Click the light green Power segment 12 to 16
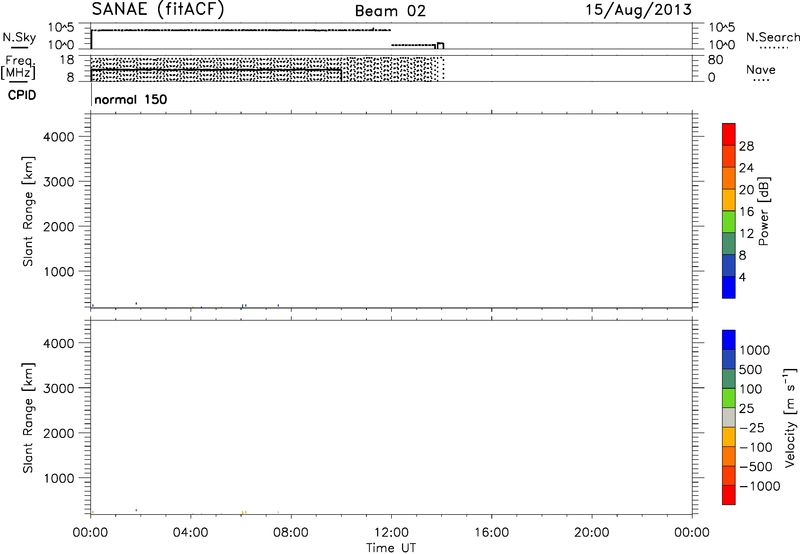800x554 pixels. 729,221
